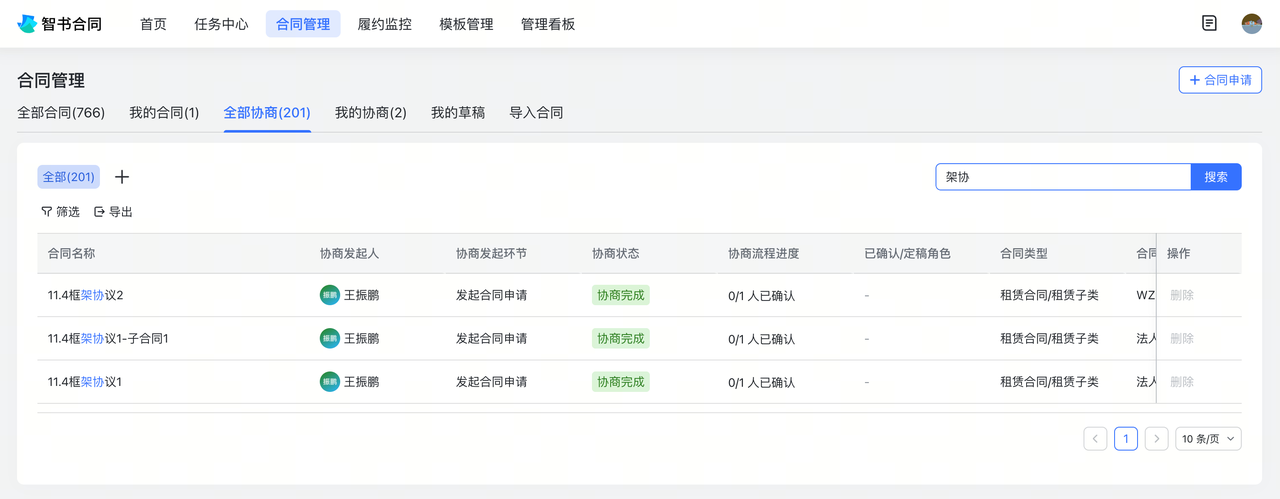The height and width of the screenshot is (499, 1280).
Task: Click 删除 in 11.4框架协议2 row
Action: click(1182, 295)
